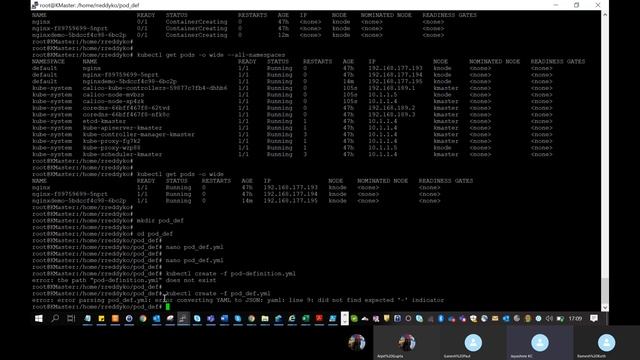Click the OneDrive cloud tray icon
This screenshot has width=640, height=360.
click(364, 318)
